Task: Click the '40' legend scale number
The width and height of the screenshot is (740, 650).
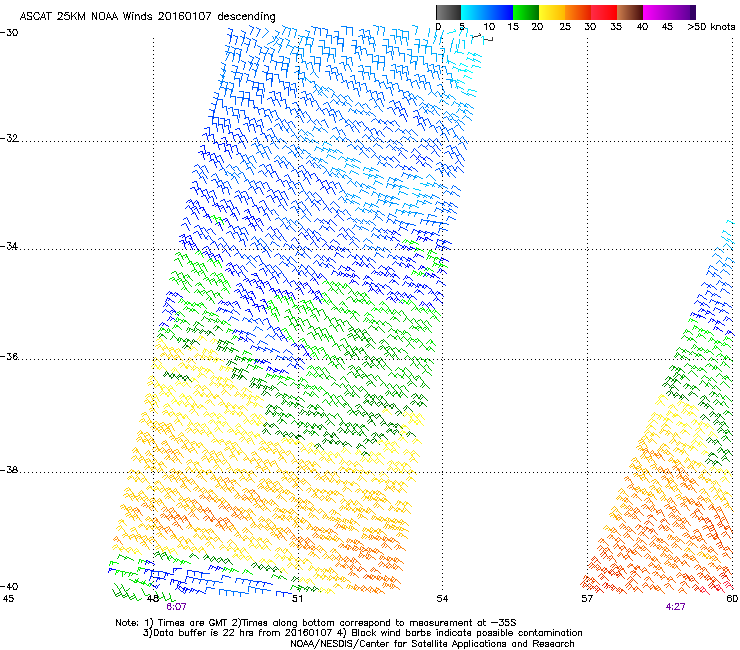Action: (x=642, y=27)
